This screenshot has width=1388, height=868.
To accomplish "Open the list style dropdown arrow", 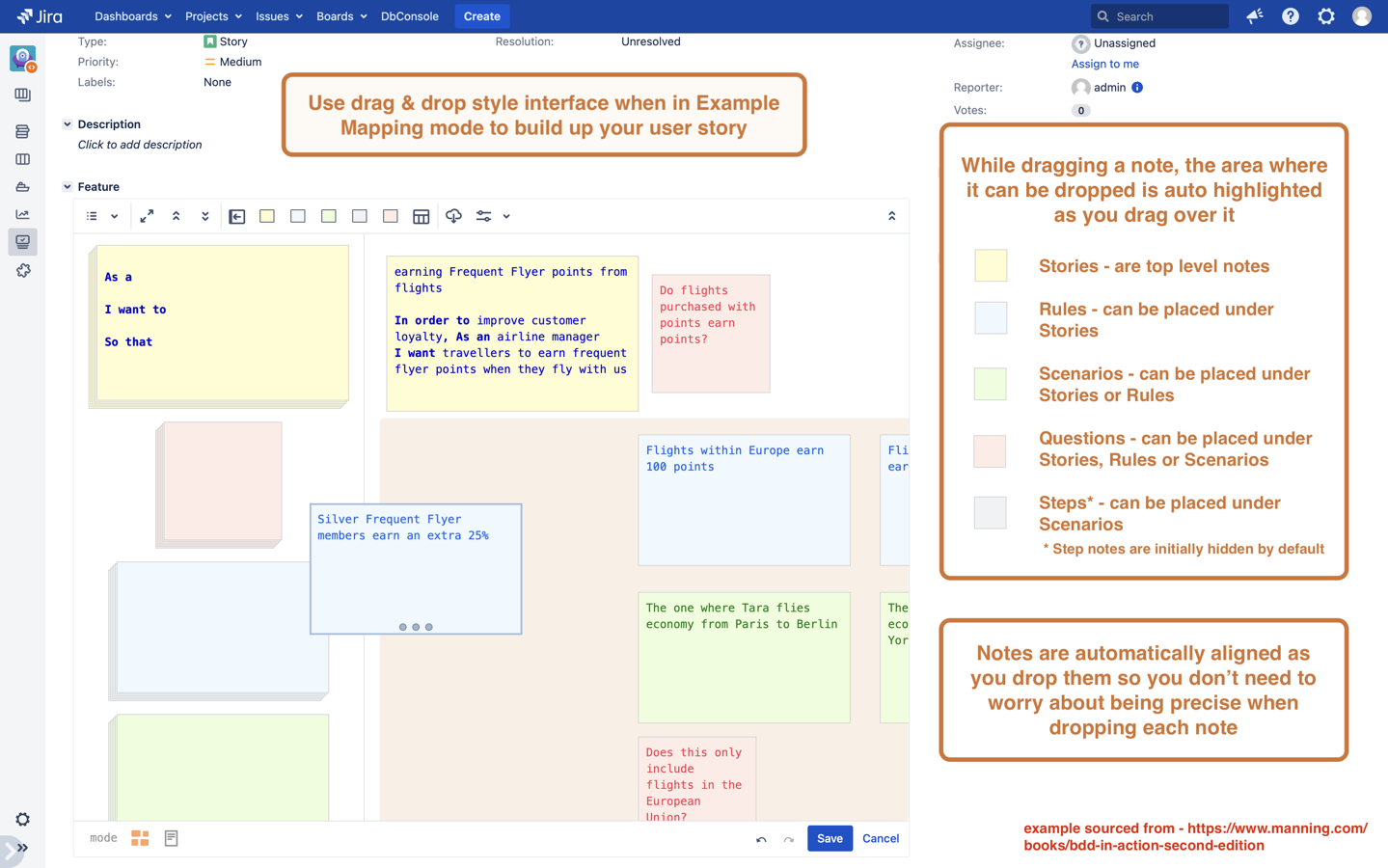I will coord(115,217).
